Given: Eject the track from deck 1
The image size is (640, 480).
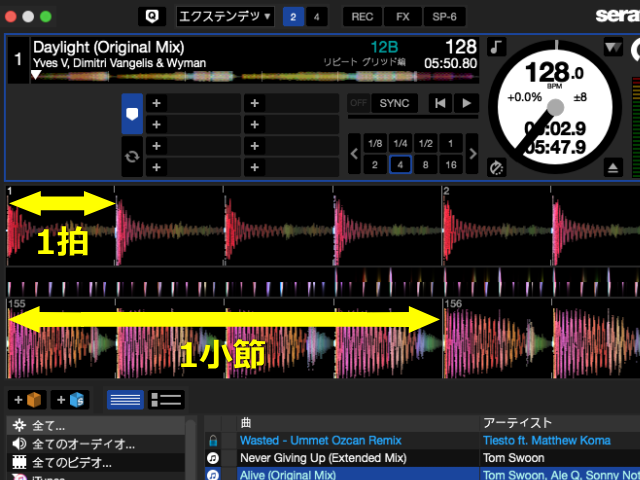Looking at the screenshot, I should [x=613, y=168].
